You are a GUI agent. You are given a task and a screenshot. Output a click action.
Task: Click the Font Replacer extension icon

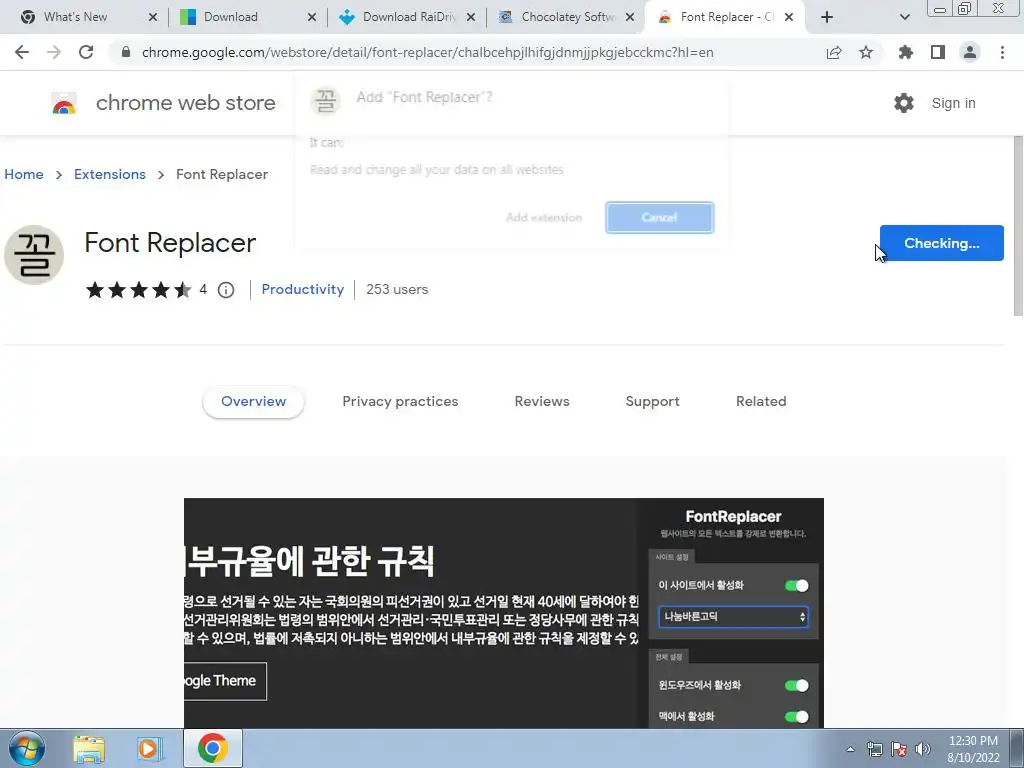click(x=34, y=255)
